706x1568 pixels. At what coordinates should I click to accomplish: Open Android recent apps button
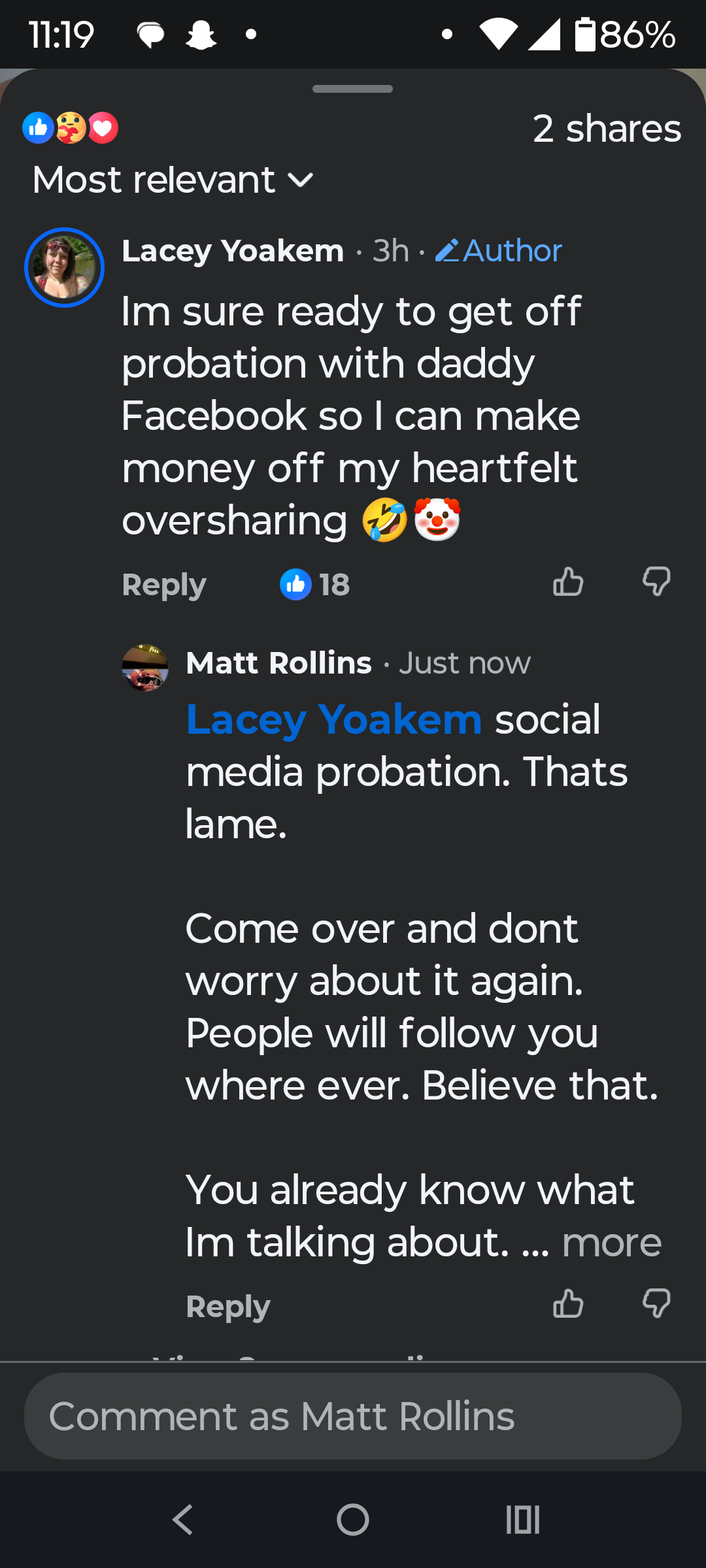523,1520
